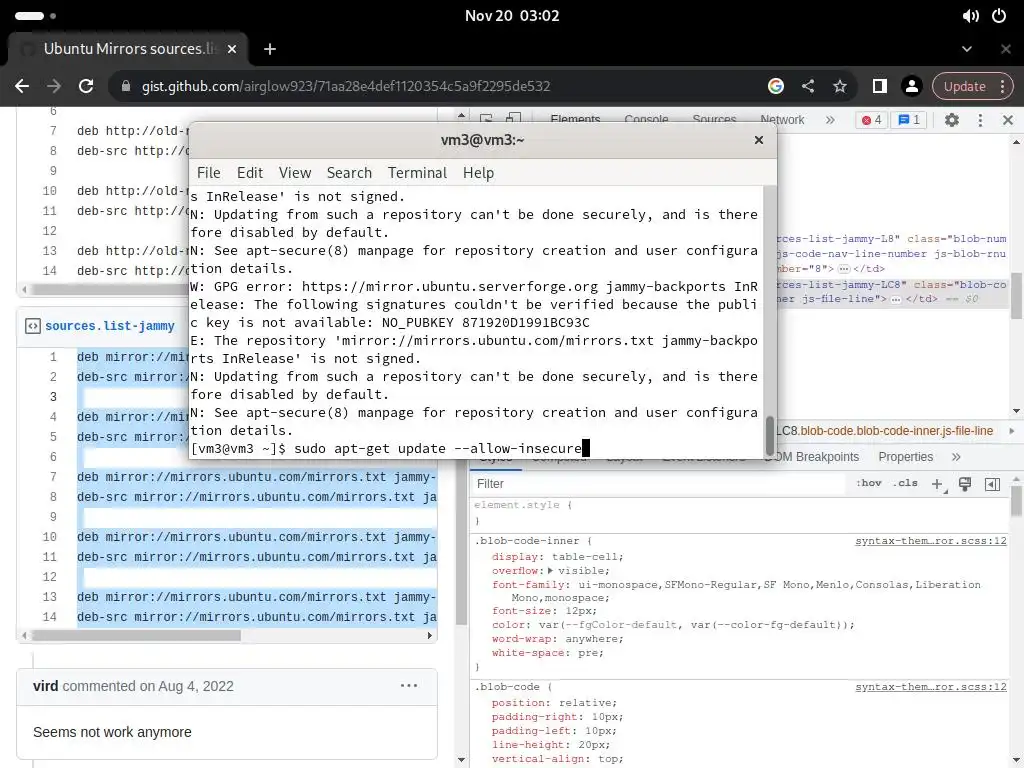
Task: Add a new style rule with plus icon
Action: pos(937,484)
